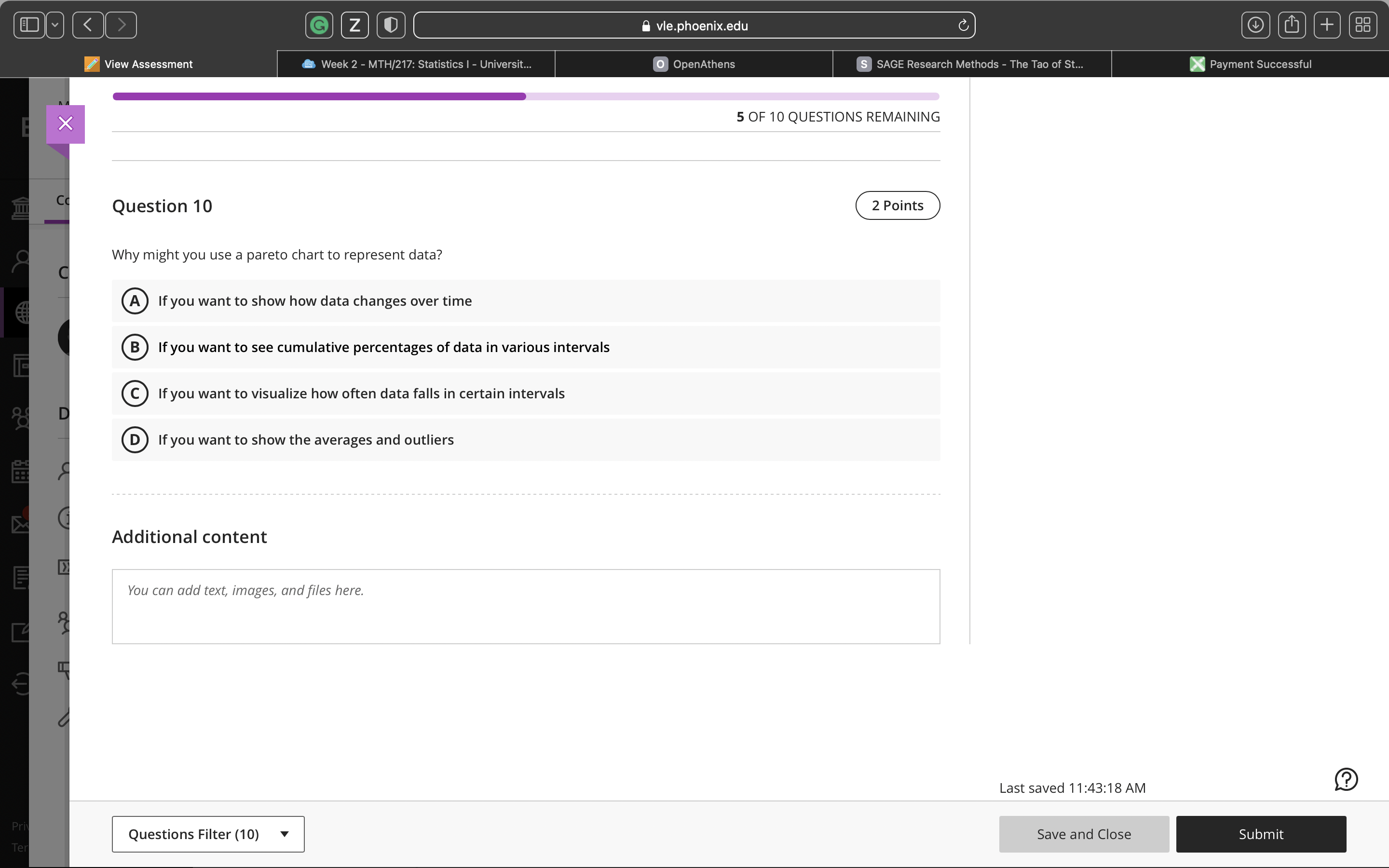Open the Share menu icon
This screenshot has width=1389, height=868.
pos(1292,25)
